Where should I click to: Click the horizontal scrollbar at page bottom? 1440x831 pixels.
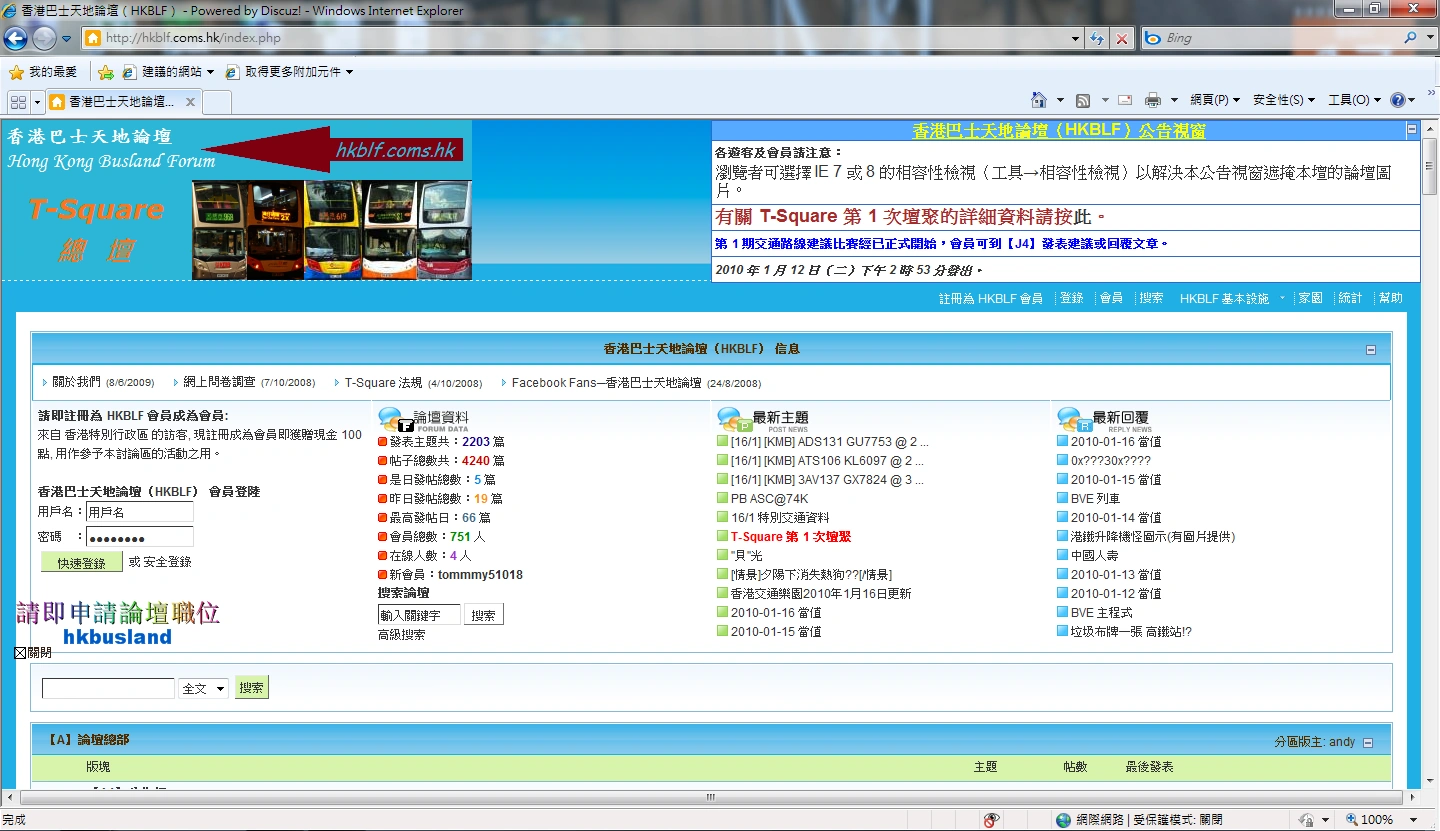pyautogui.click(x=711, y=798)
